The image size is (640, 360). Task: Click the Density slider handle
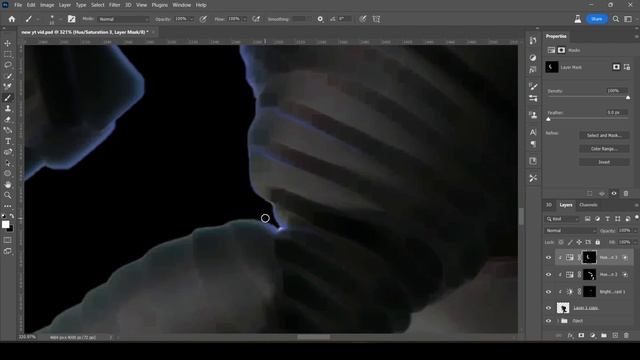[x=628, y=98]
